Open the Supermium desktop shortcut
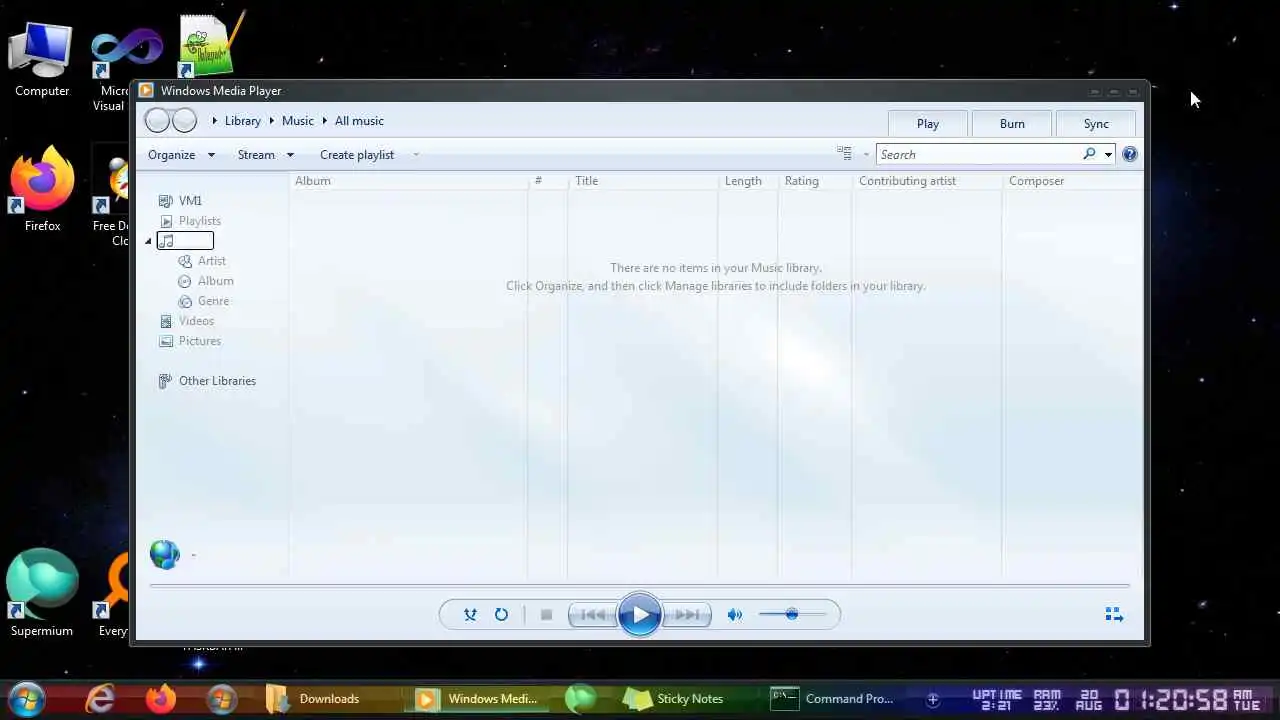The image size is (1280, 720). click(42, 593)
